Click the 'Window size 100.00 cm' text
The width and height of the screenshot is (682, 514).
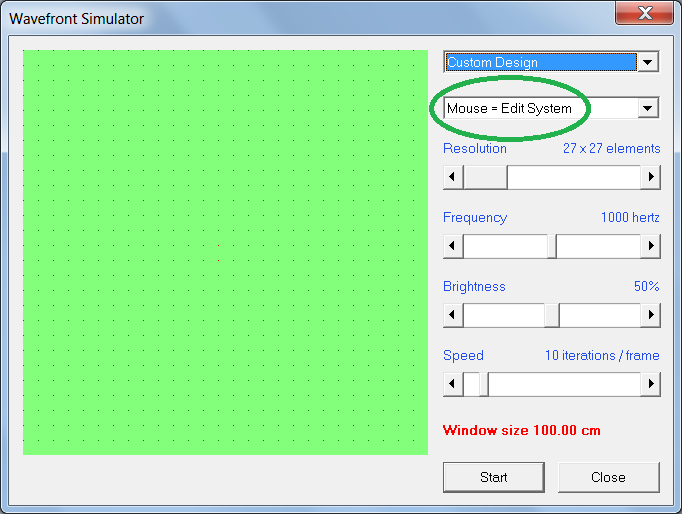pyautogui.click(x=522, y=430)
